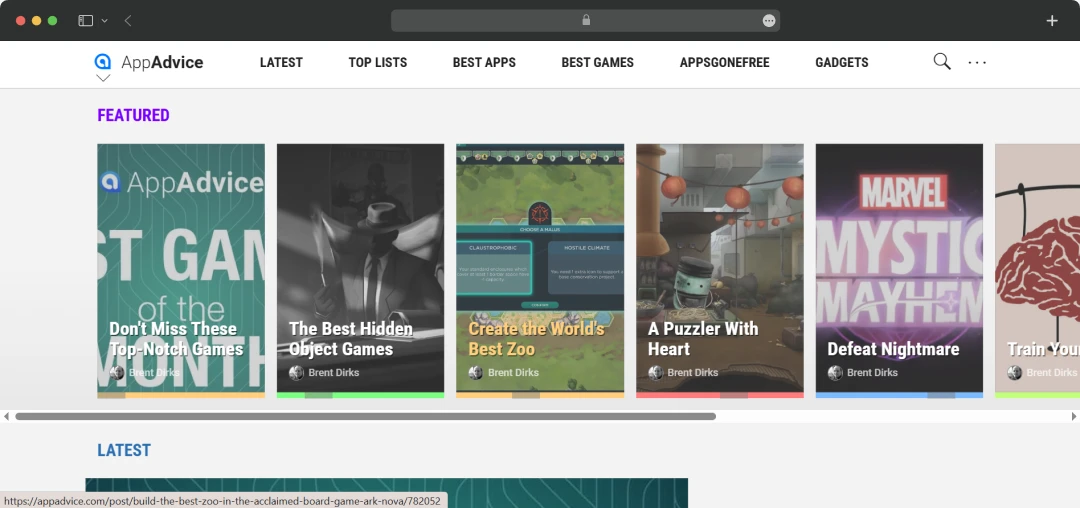The height and width of the screenshot is (508, 1080).
Task: Click Brent Dirks avatar on Top-Notch Games card
Action: (x=117, y=372)
